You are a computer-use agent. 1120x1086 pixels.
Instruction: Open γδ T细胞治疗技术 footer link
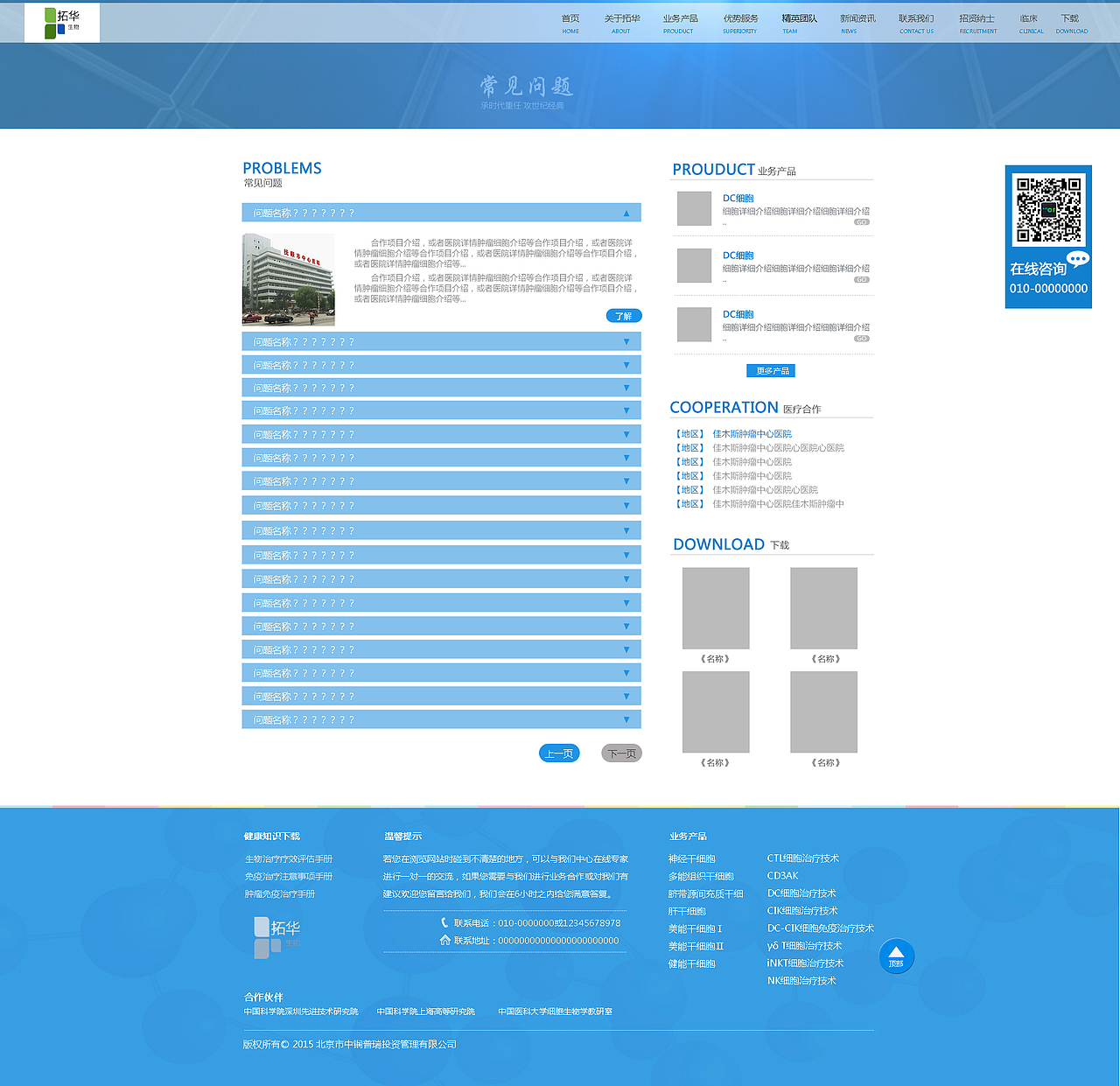[x=804, y=946]
